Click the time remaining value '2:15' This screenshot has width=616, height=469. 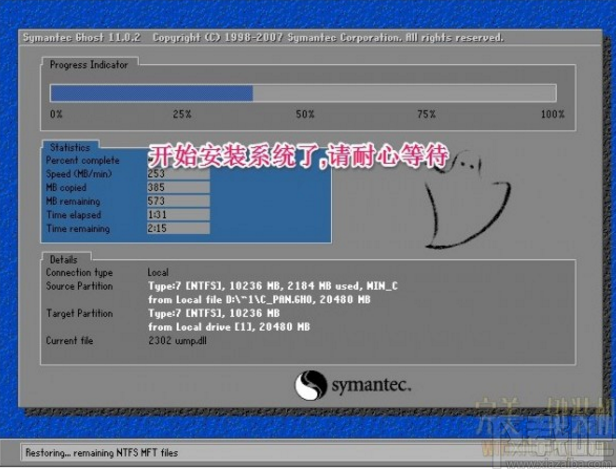178,228
